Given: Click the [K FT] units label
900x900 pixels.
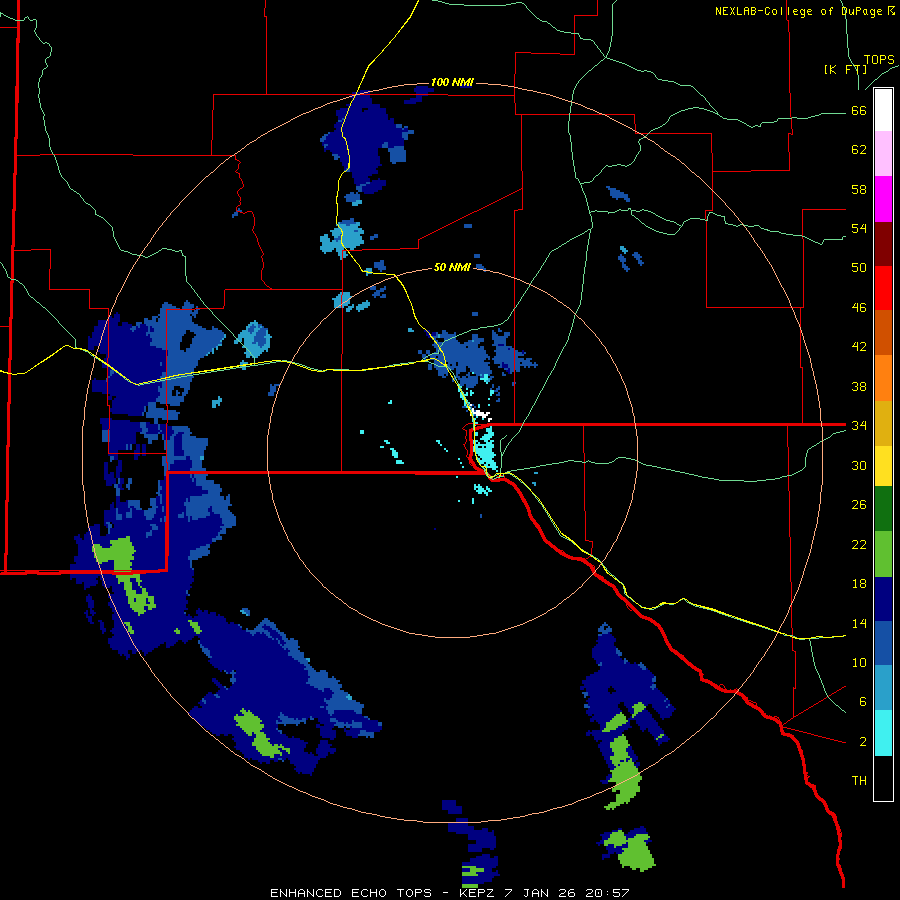Looking at the screenshot, I should click(845, 70).
